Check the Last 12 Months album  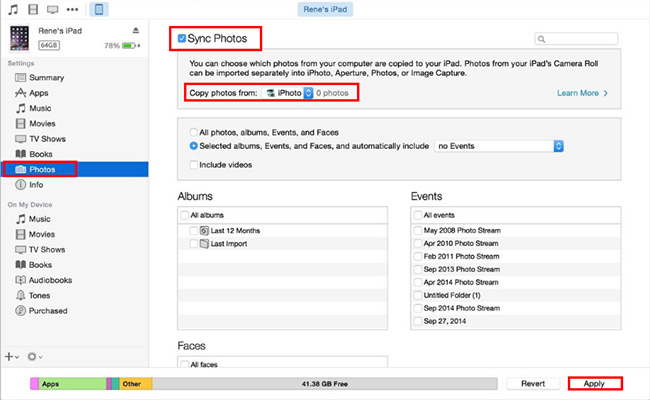point(193,230)
